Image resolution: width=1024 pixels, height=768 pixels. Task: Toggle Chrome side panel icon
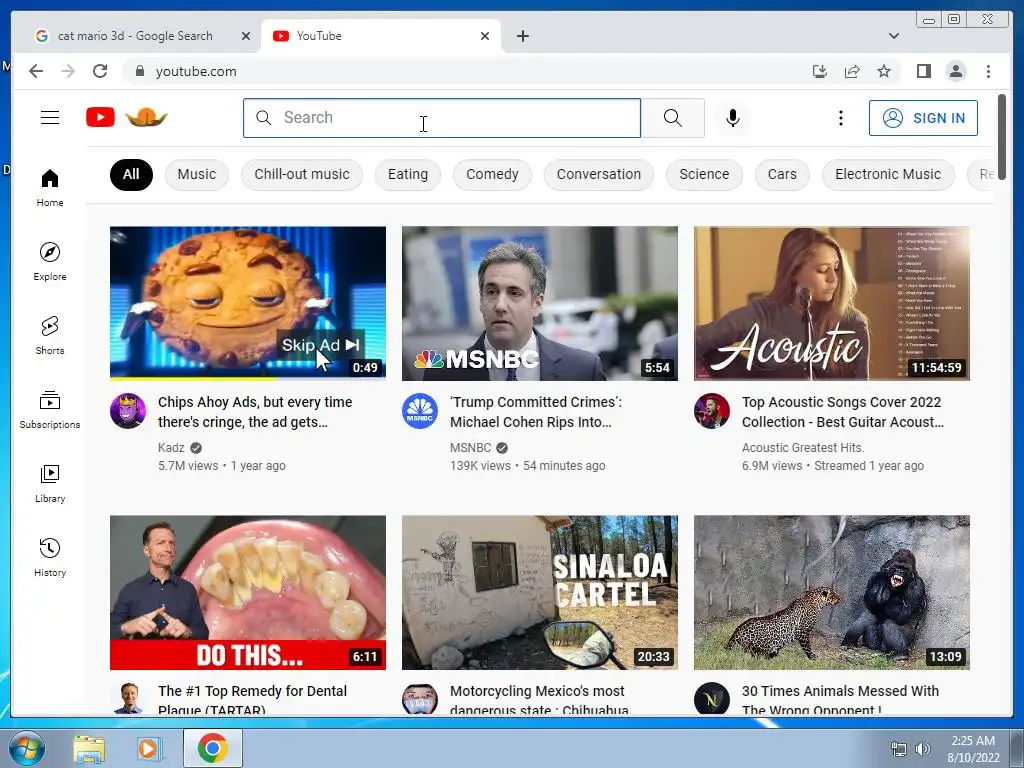click(x=923, y=71)
